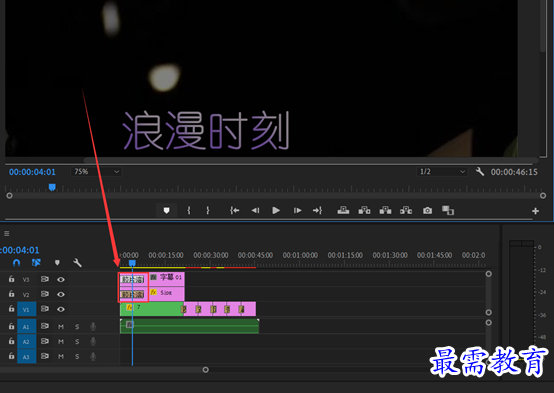Screen dimensions: 554x393
Task: Play the sequence in Program monitor
Action: click(x=276, y=211)
